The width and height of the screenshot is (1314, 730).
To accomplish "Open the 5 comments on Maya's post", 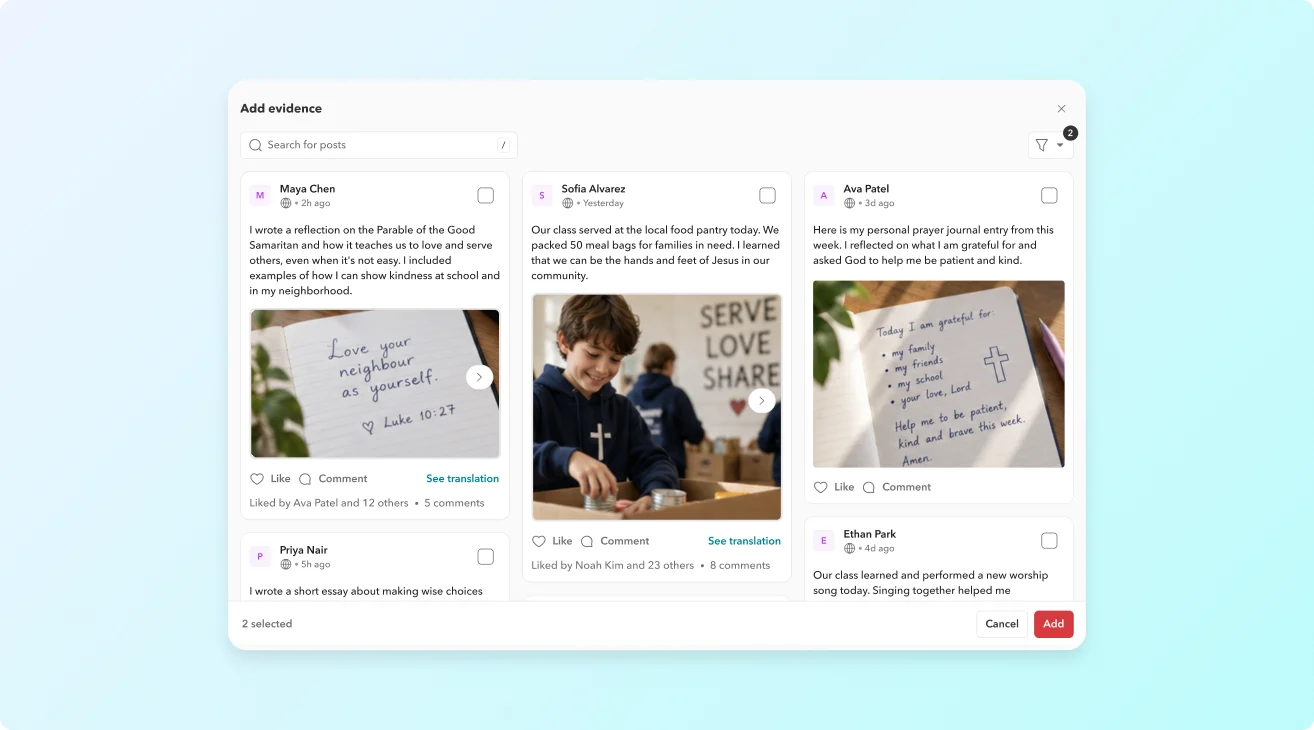I will [454, 503].
